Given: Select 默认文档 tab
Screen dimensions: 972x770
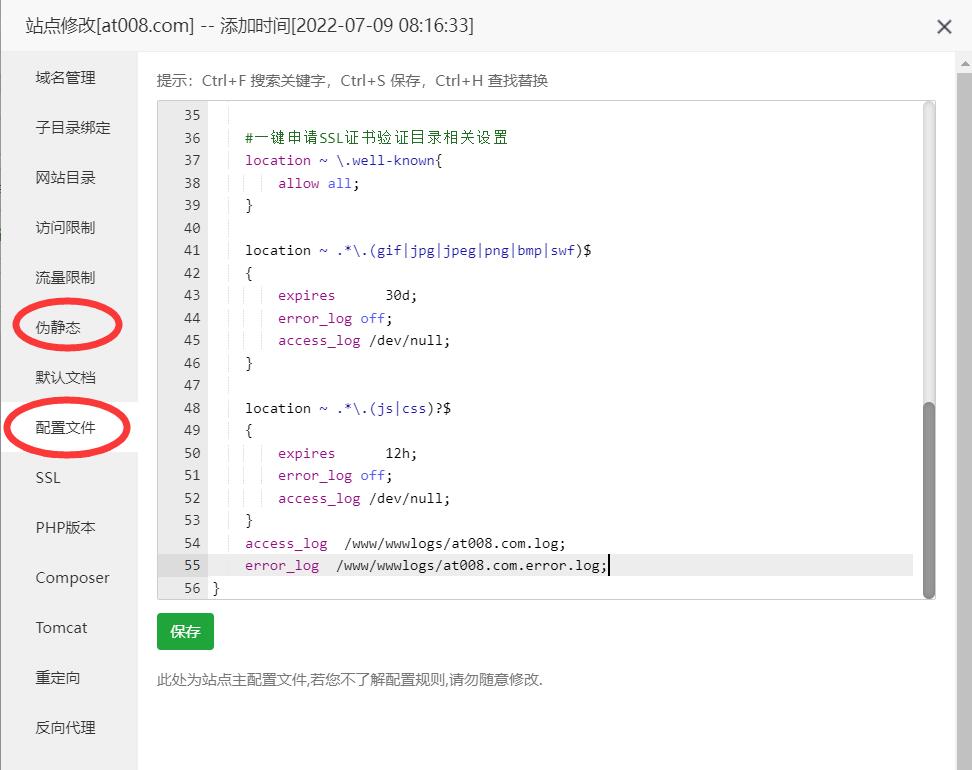Looking at the screenshot, I should [66, 378].
